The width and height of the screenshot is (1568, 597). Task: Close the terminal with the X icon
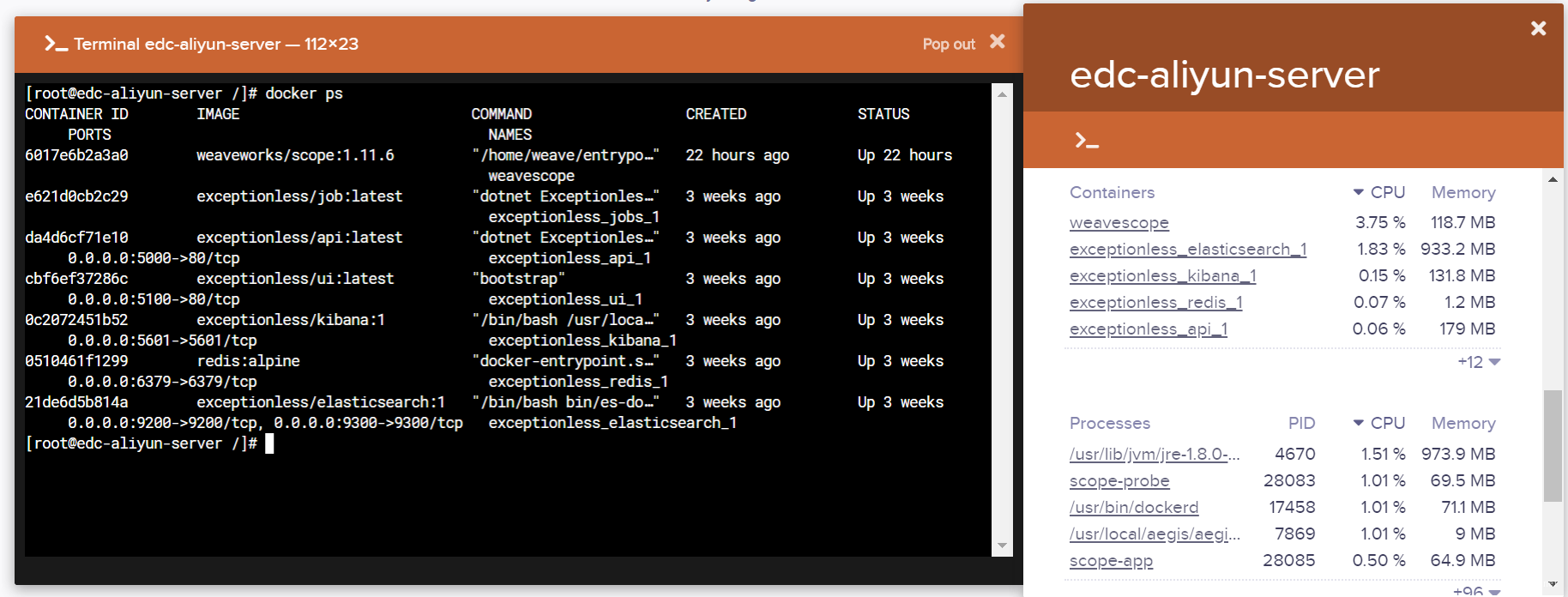click(997, 41)
